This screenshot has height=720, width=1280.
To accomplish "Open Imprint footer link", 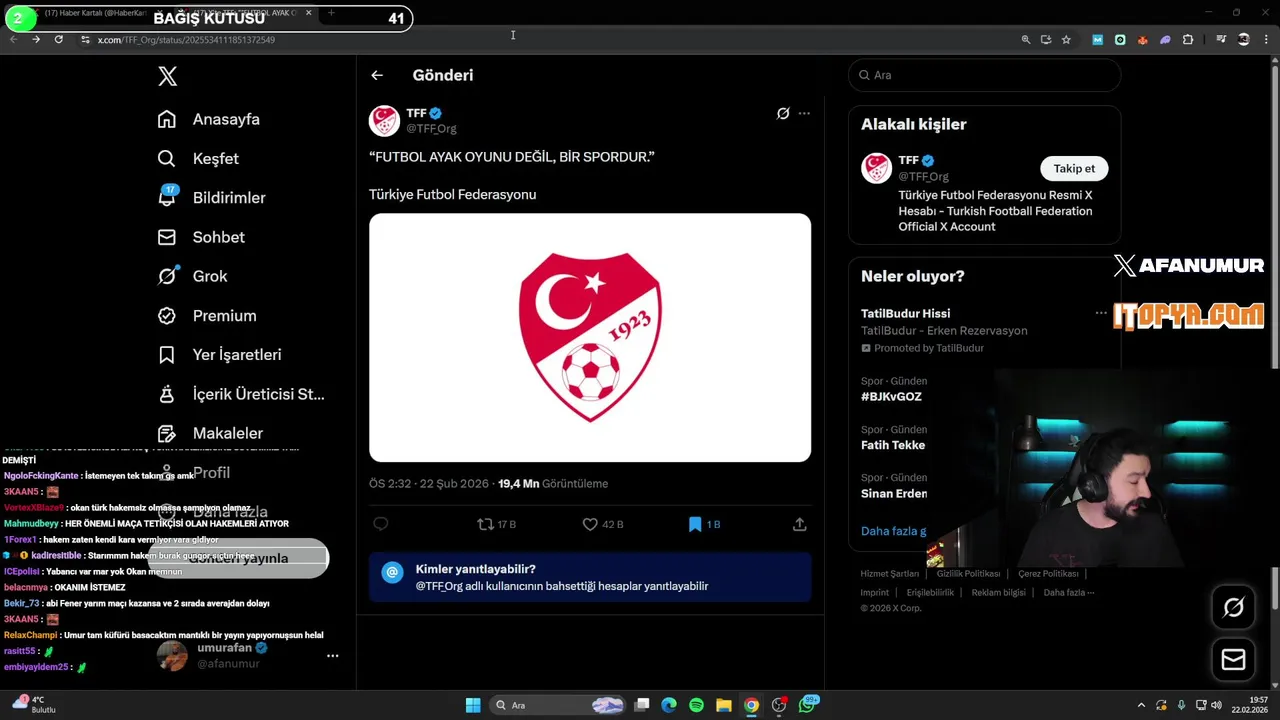I will tap(875, 592).
